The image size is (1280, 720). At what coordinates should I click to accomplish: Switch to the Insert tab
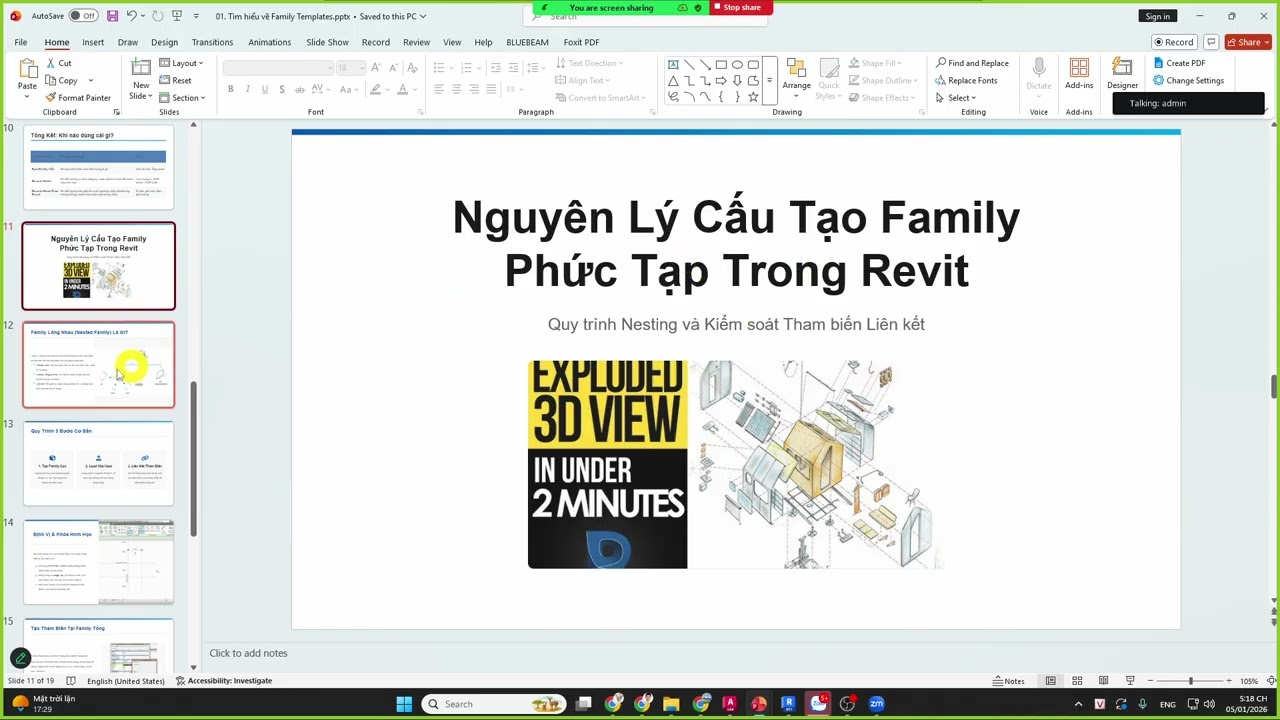93,42
